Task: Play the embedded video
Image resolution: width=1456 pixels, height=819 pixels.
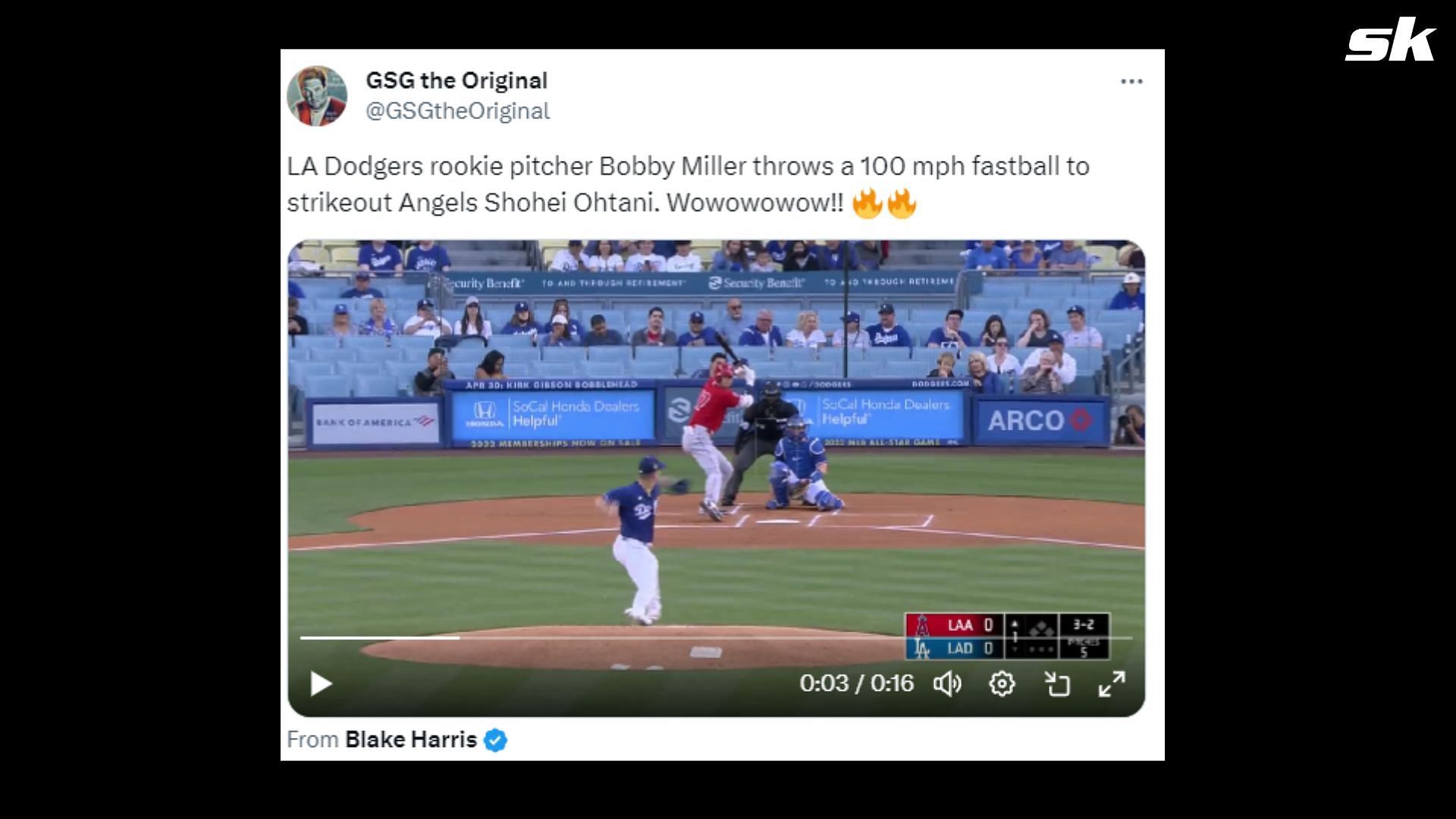Action: click(321, 684)
